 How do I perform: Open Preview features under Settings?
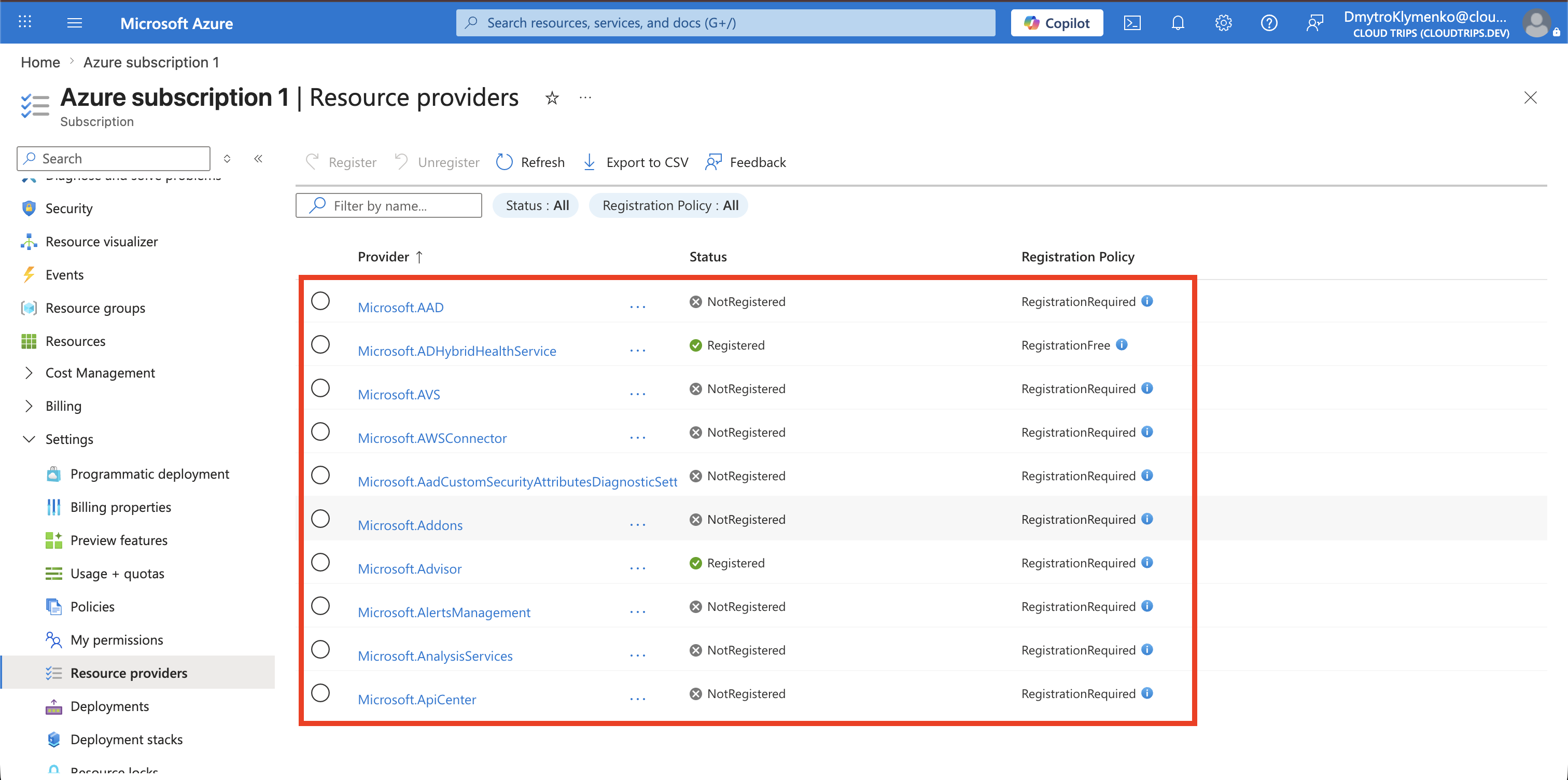119,540
